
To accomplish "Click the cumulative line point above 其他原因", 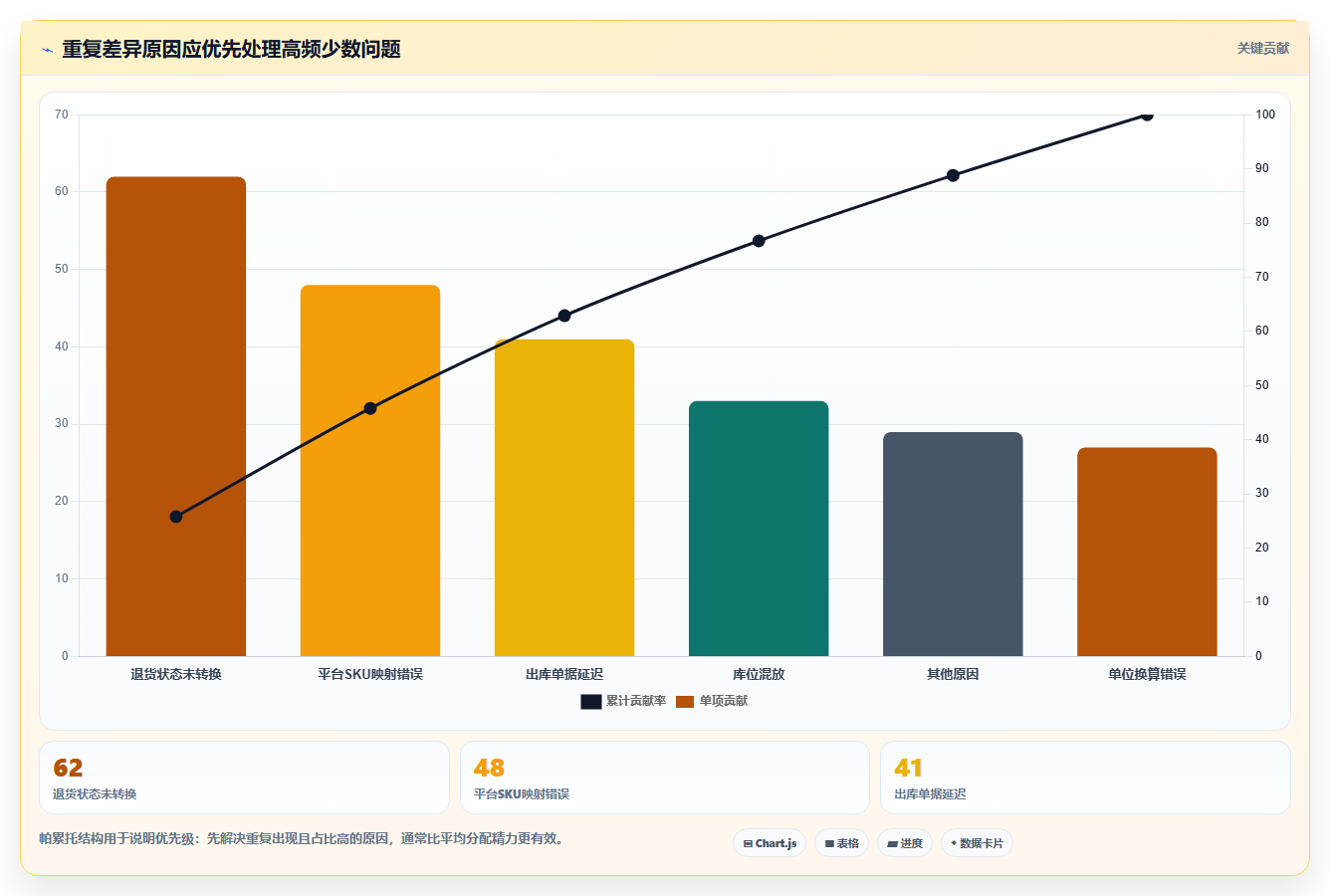I will tap(953, 175).
